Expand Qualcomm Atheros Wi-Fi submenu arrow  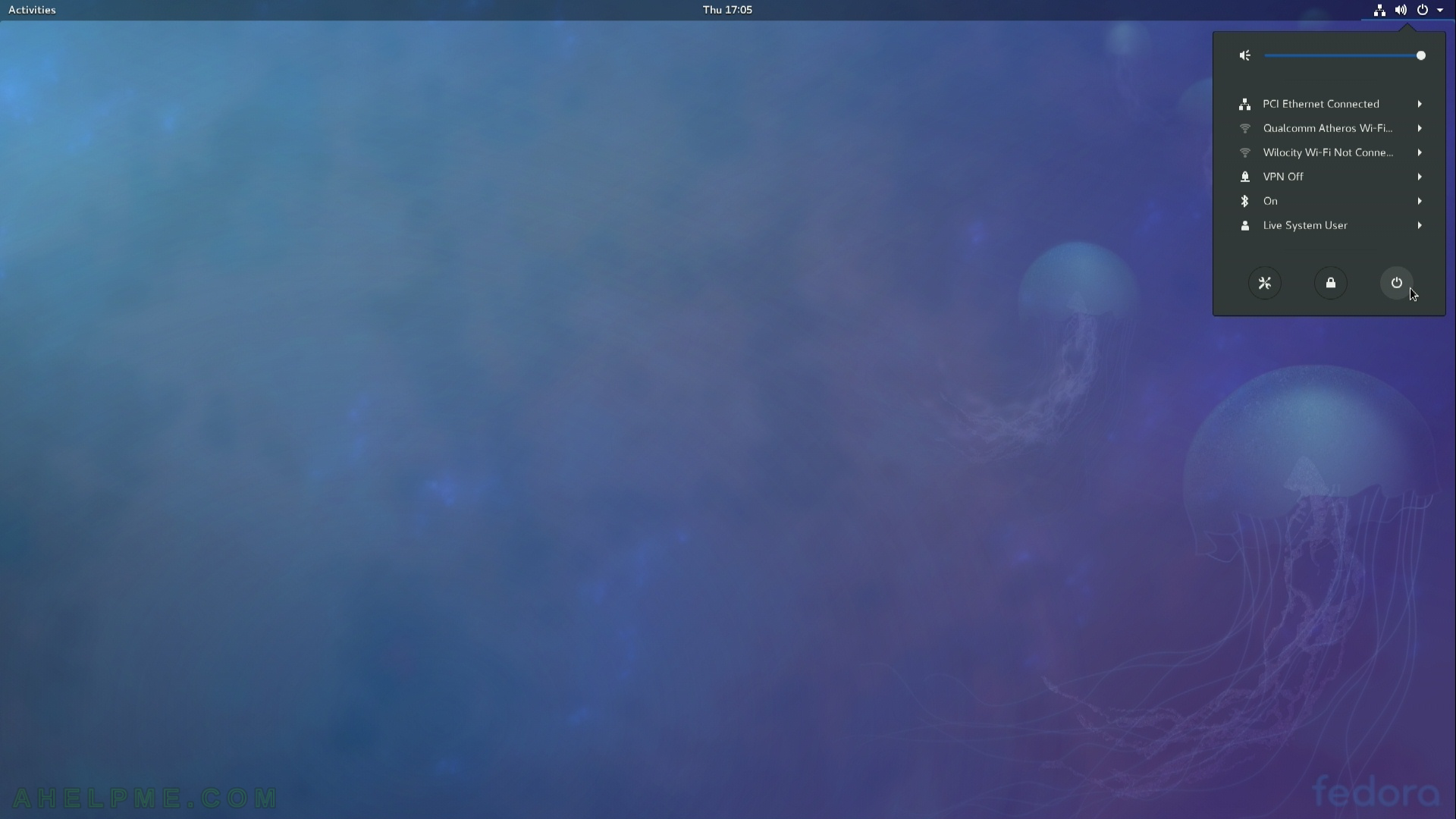click(x=1420, y=128)
